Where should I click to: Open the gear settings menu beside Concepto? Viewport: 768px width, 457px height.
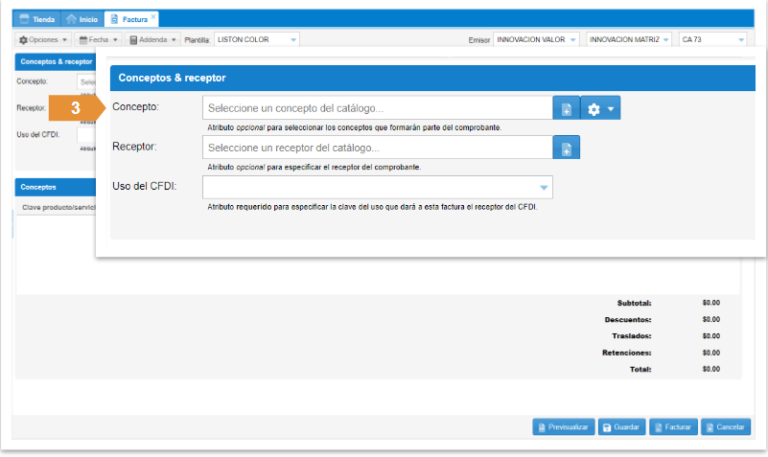(x=601, y=109)
